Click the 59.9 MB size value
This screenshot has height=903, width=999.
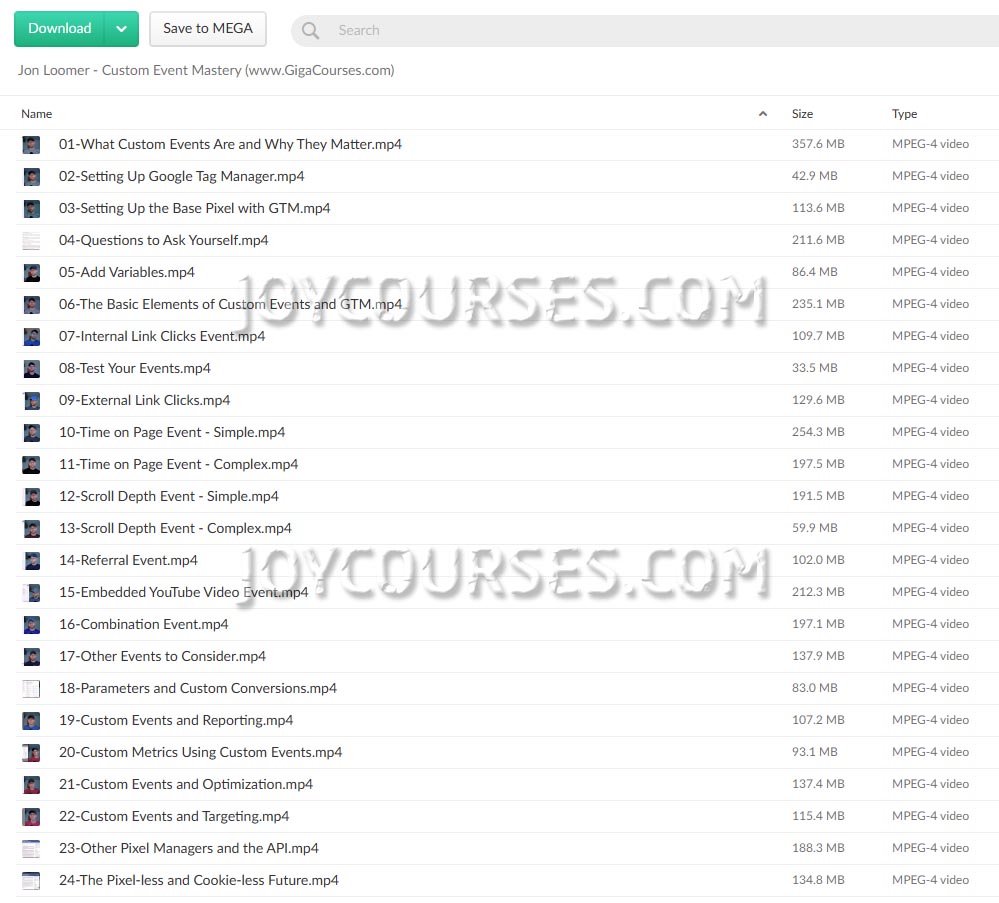[x=814, y=528]
